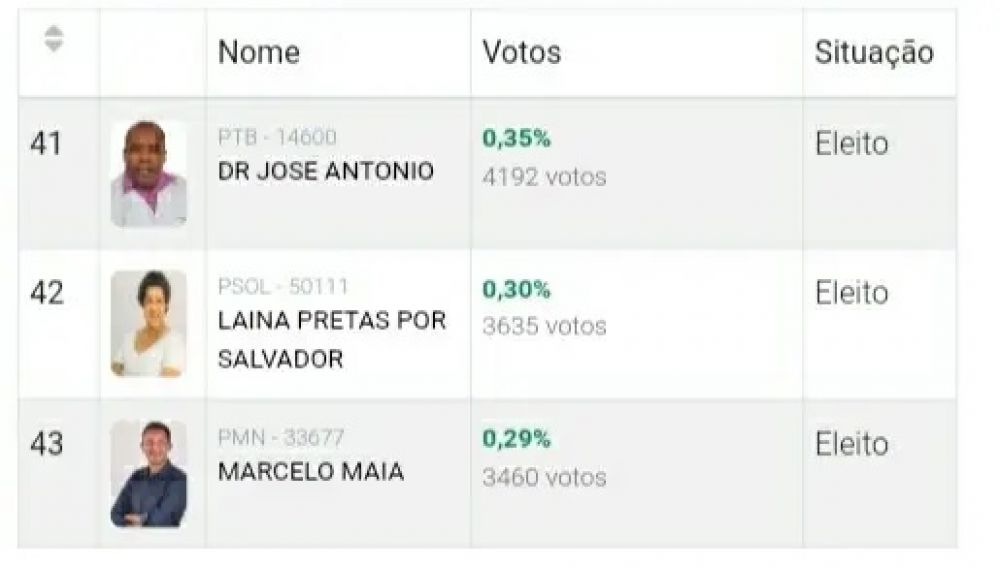Screen dimensions: 1000x568
Task: Select the PMN - 33677 party label
Action: (281, 438)
